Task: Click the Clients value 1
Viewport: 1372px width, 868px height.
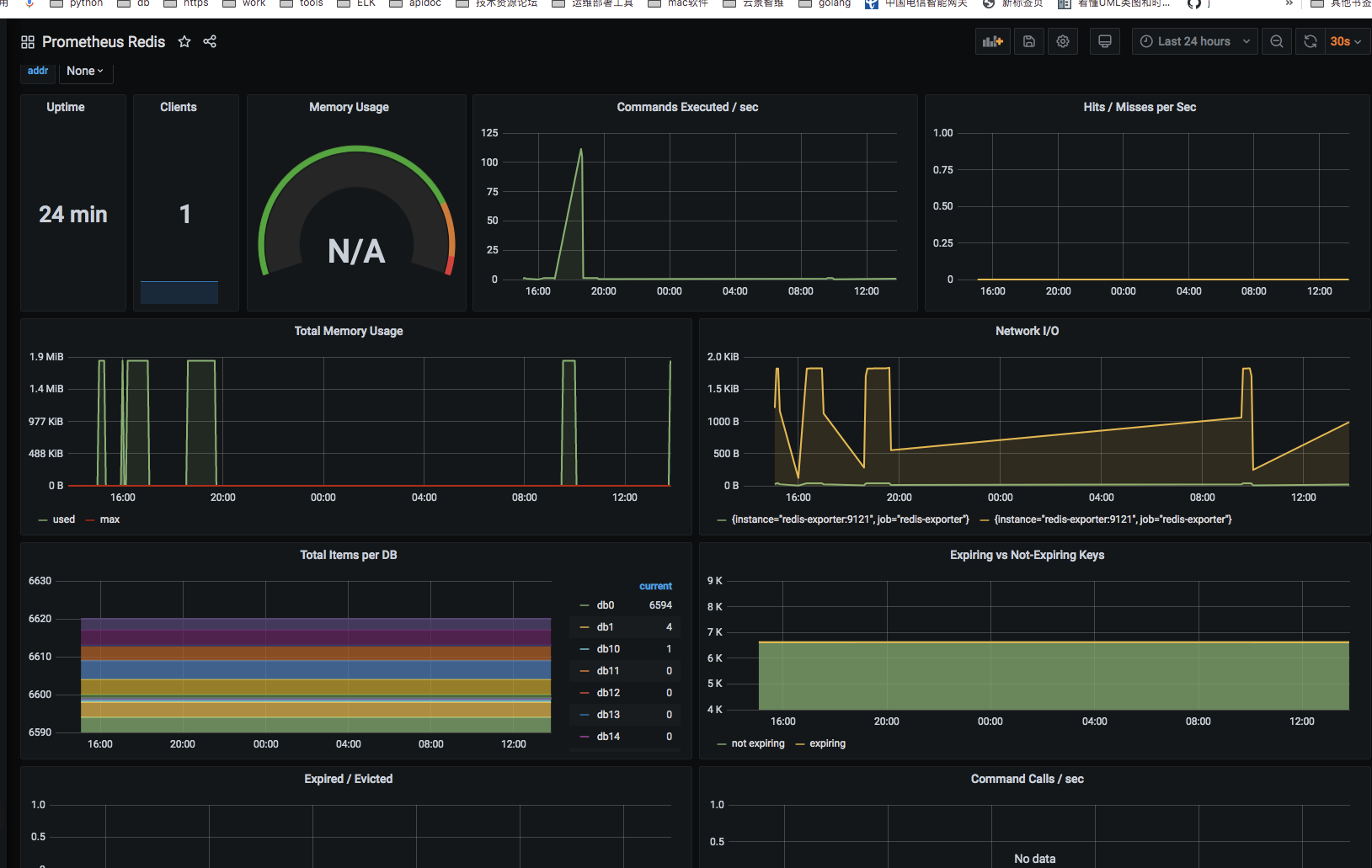Action: tap(185, 215)
